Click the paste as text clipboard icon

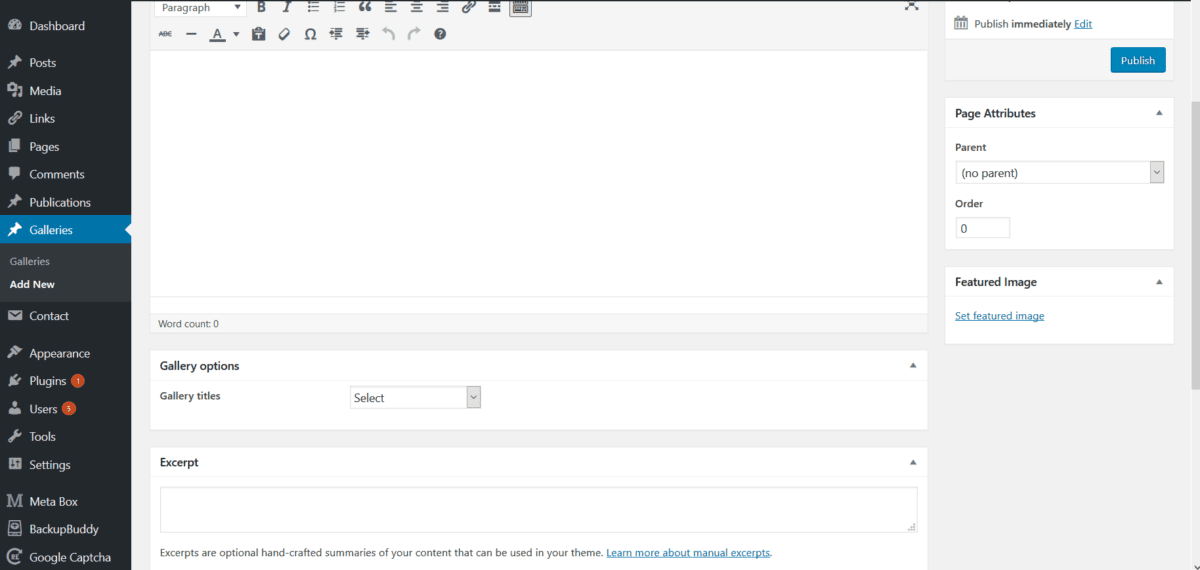258,34
